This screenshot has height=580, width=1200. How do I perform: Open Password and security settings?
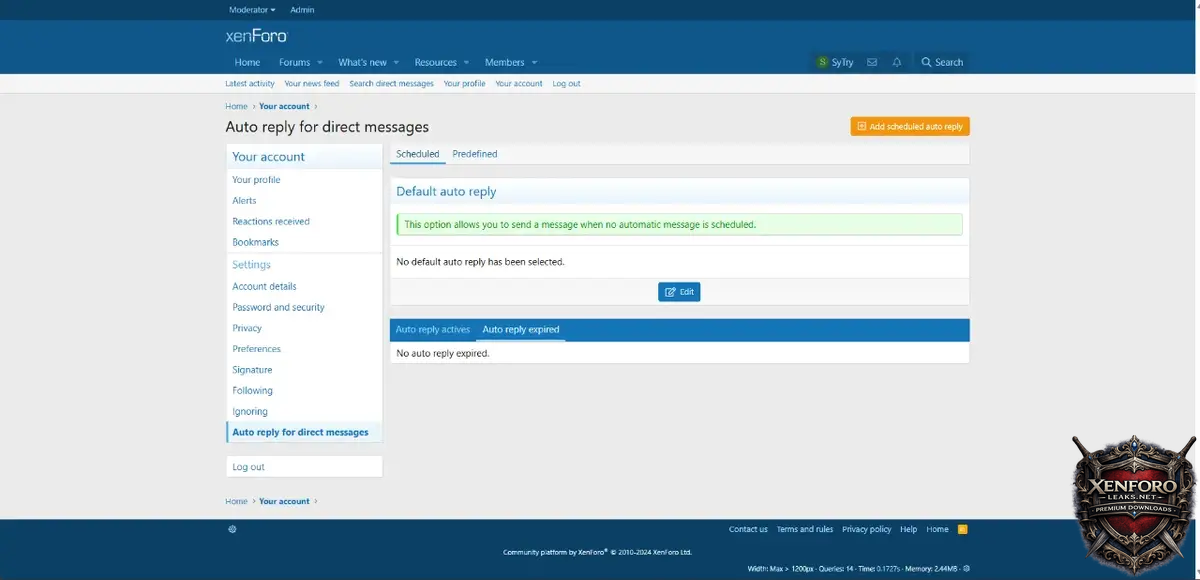pos(278,307)
